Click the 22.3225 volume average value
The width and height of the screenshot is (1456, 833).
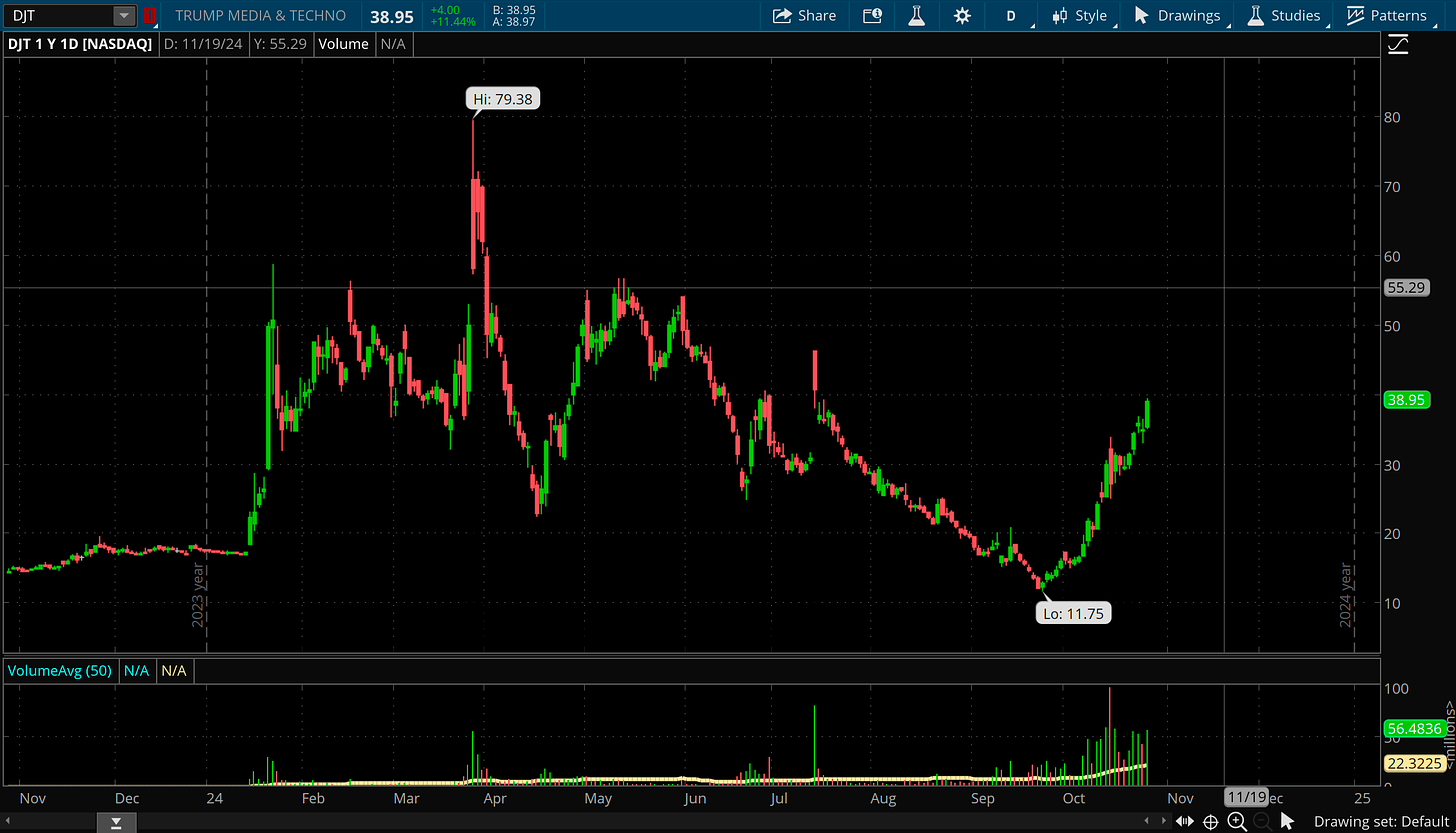pyautogui.click(x=1414, y=763)
